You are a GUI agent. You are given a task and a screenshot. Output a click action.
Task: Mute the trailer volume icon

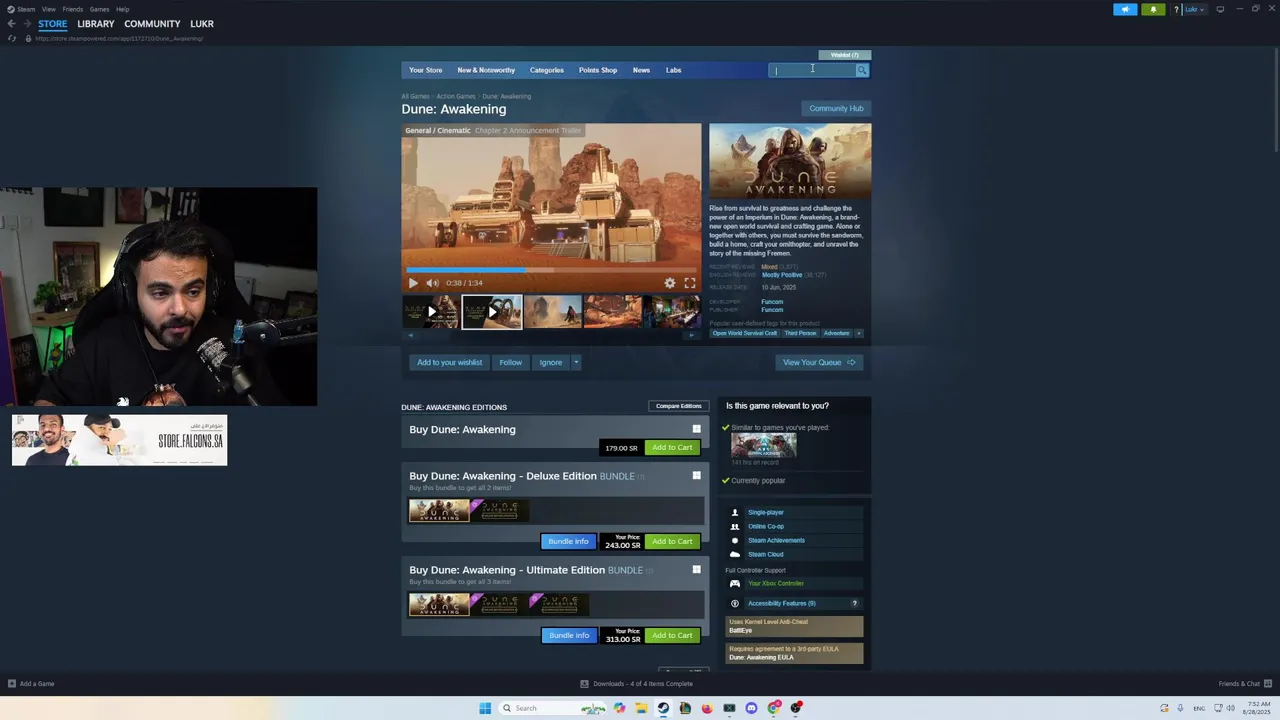click(x=432, y=283)
